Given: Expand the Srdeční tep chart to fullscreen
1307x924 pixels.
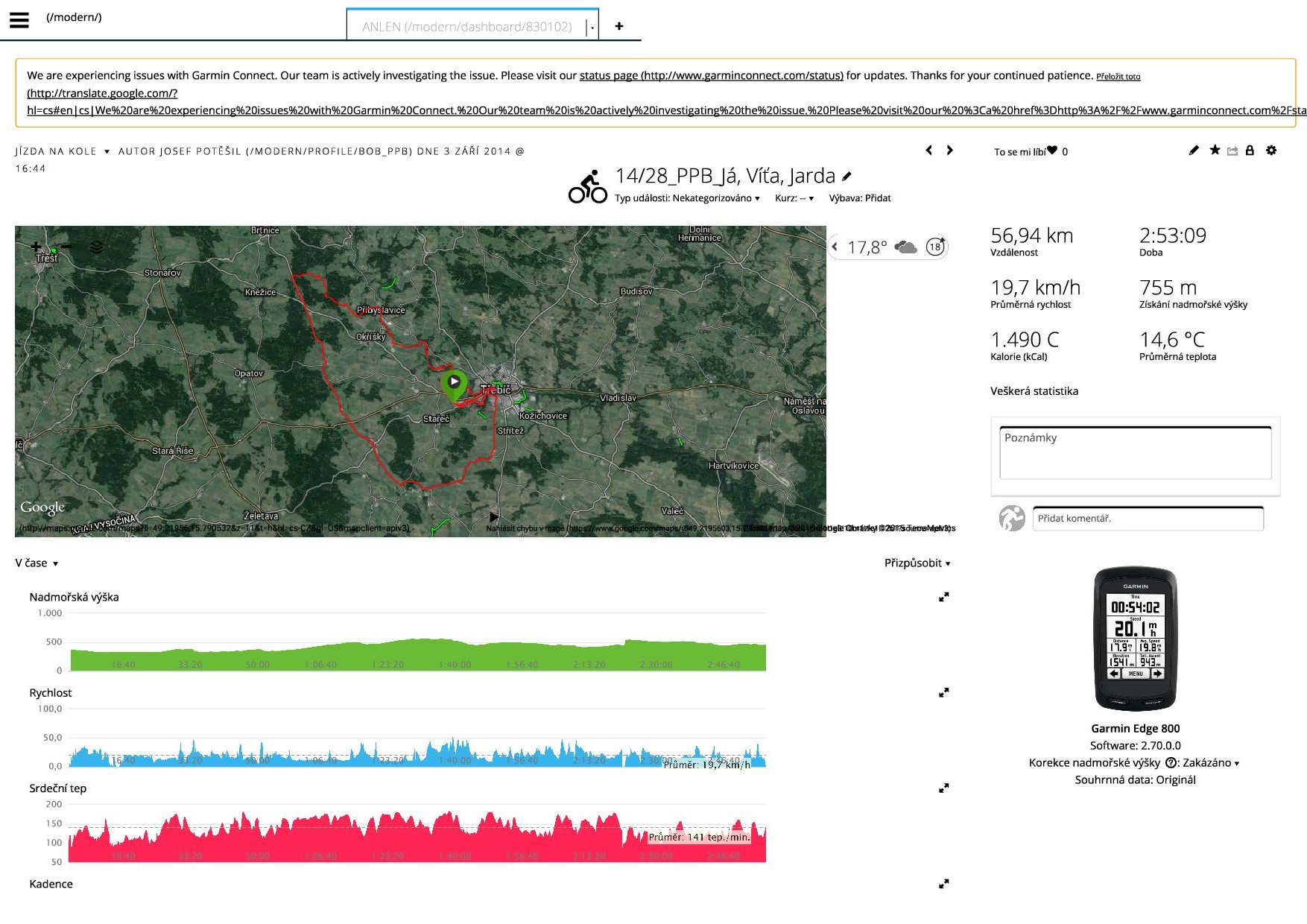Looking at the screenshot, I should click(x=943, y=788).
